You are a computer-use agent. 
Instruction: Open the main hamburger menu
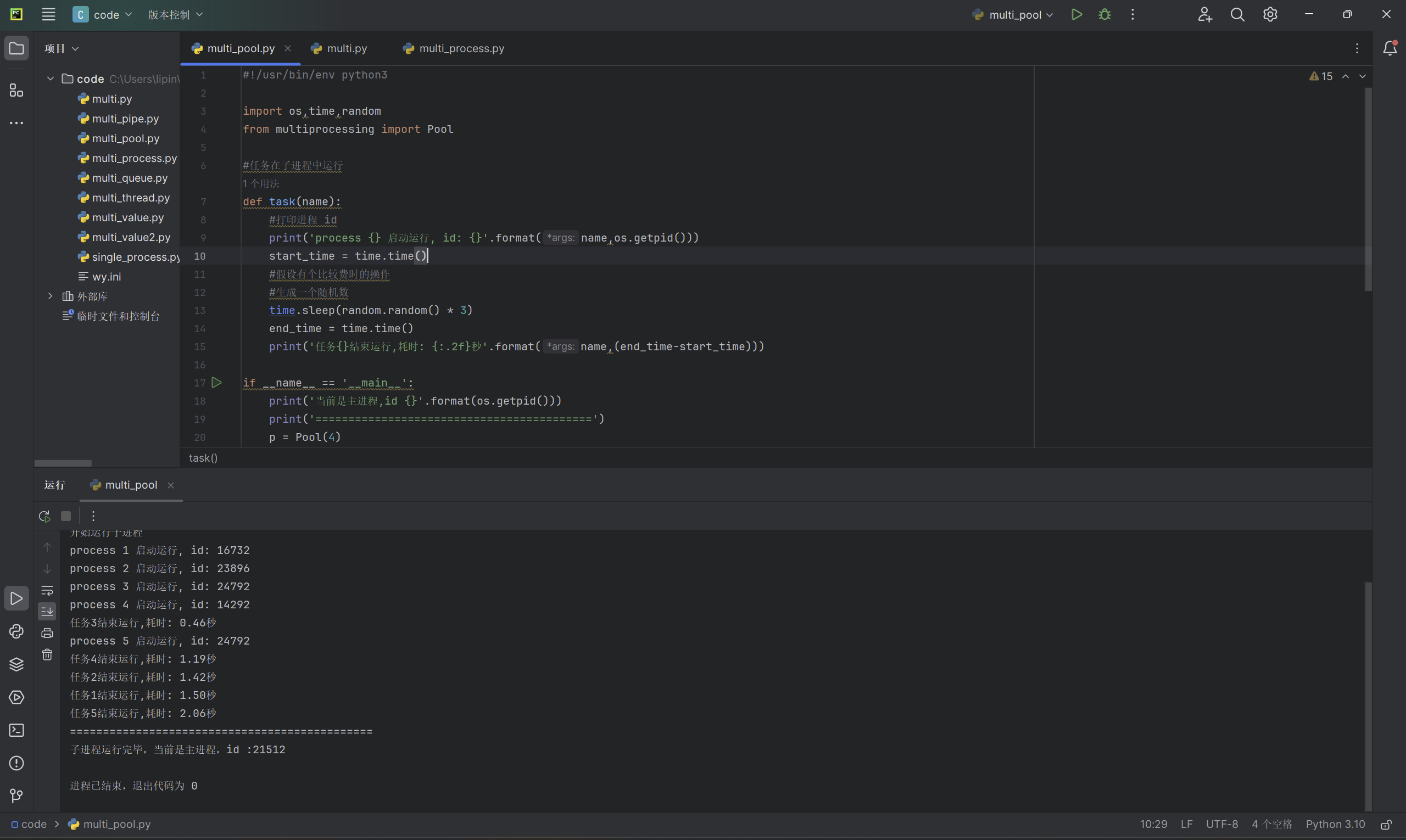coord(48,15)
